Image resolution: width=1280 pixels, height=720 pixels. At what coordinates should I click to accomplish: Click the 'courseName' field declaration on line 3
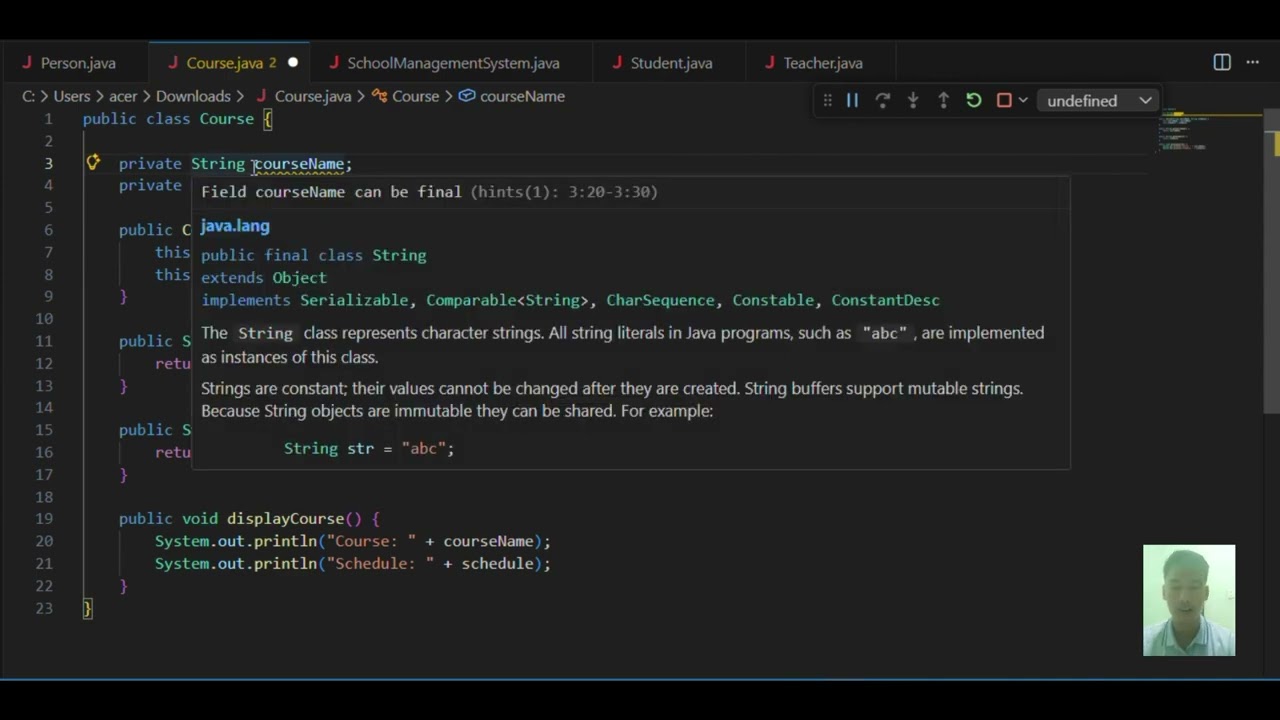pos(299,164)
